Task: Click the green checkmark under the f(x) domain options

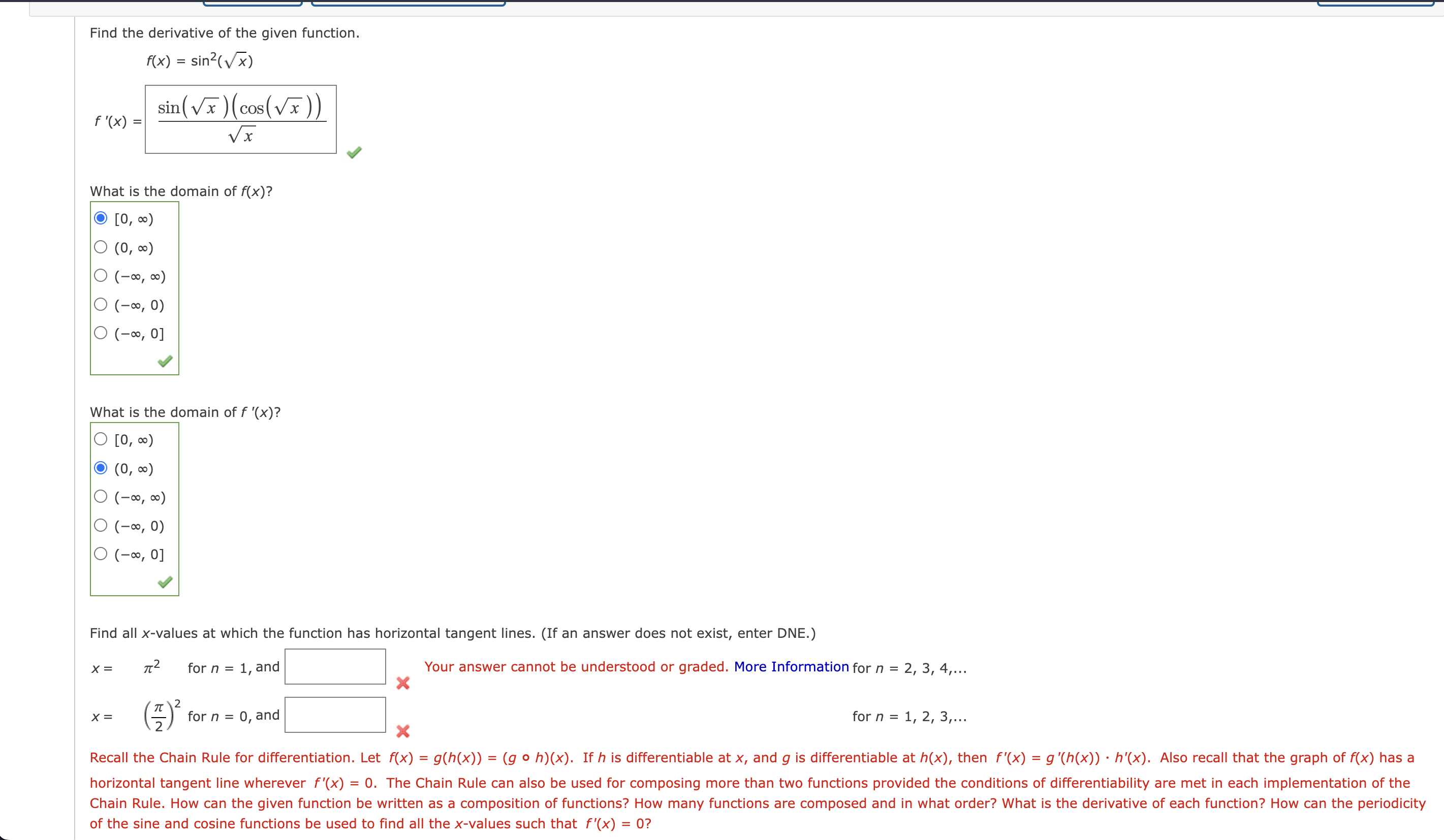Action: pyautogui.click(x=165, y=362)
